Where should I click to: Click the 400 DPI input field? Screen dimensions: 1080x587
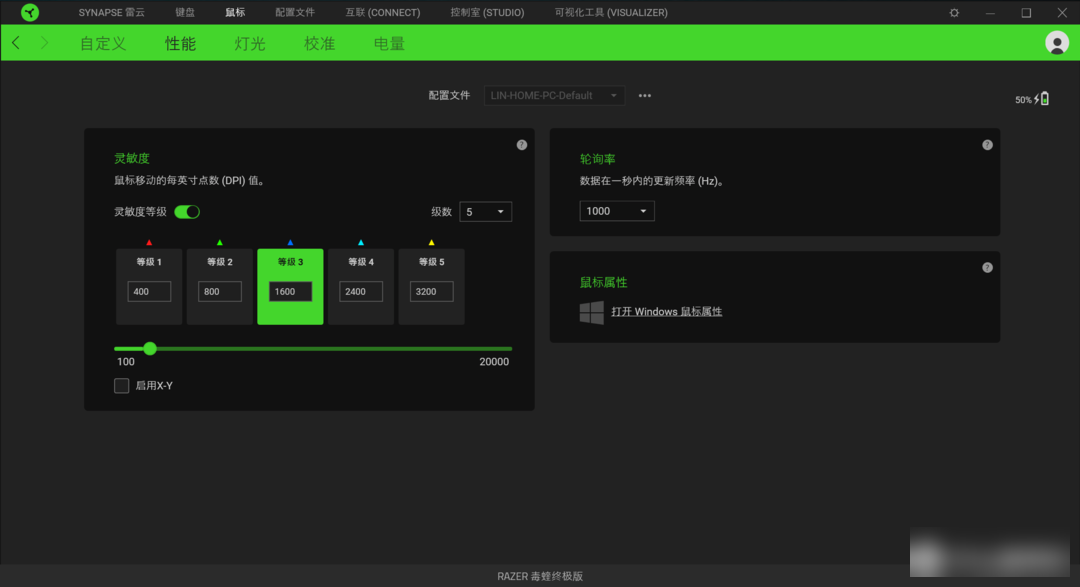click(x=149, y=291)
